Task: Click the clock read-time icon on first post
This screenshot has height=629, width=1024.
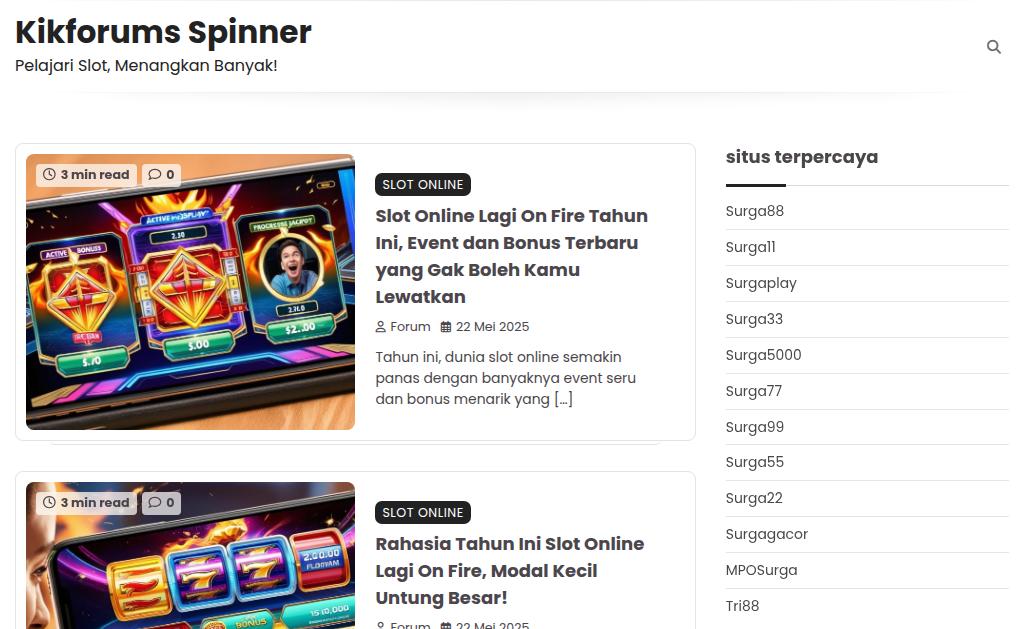Action: tap(49, 174)
